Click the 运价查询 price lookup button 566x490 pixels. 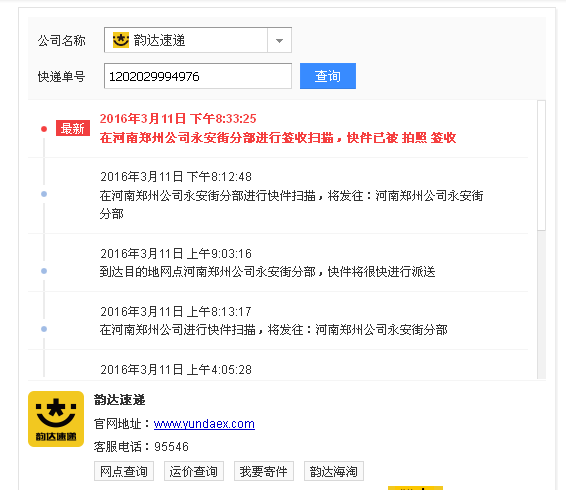click(194, 471)
